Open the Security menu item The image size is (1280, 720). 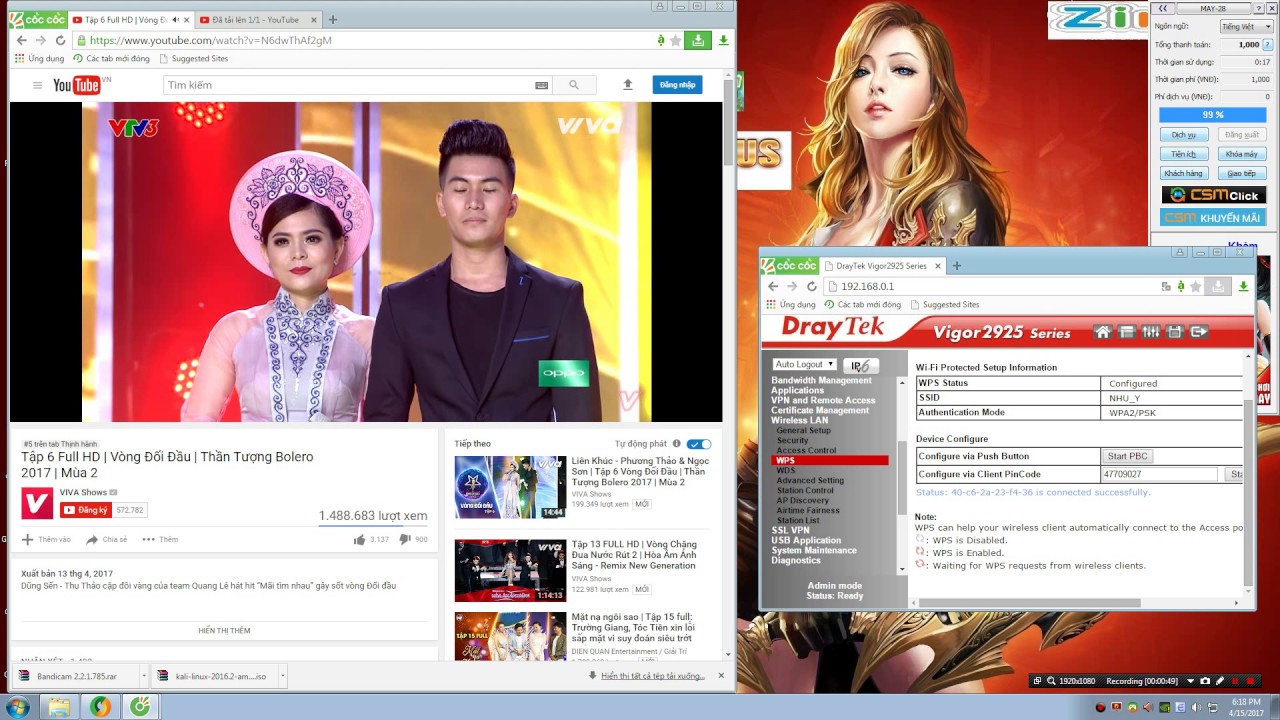pos(792,440)
